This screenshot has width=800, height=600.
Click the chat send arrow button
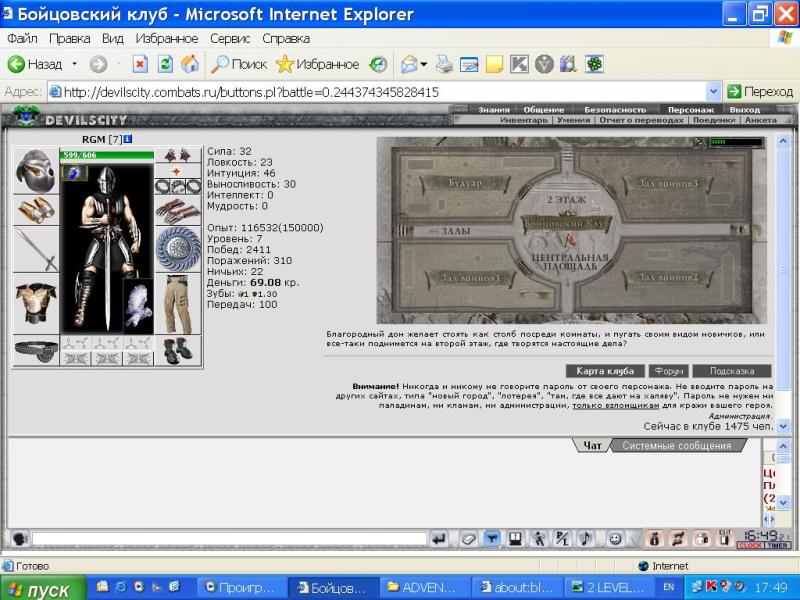[439, 538]
